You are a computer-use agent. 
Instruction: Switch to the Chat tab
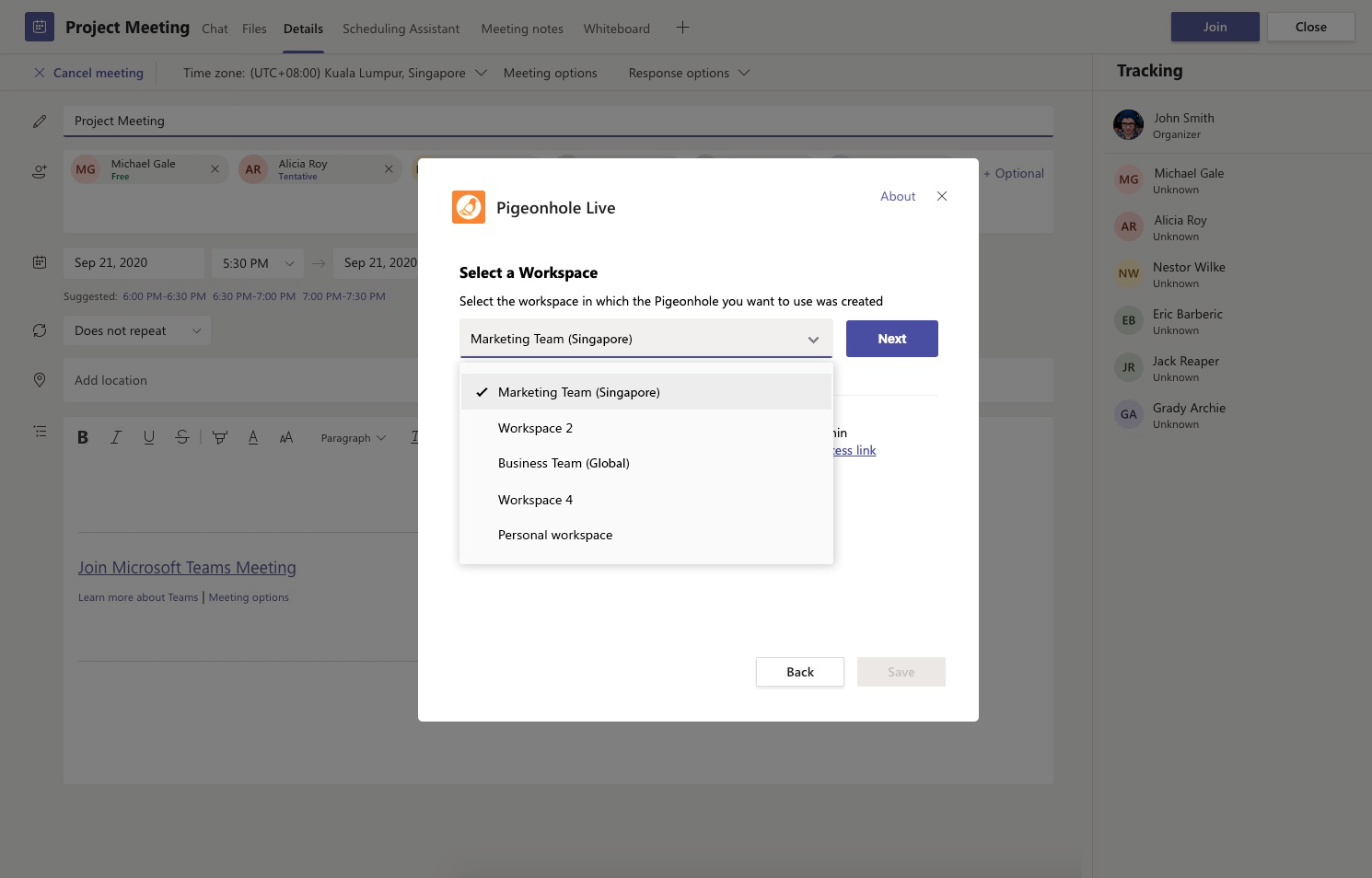[x=215, y=29]
